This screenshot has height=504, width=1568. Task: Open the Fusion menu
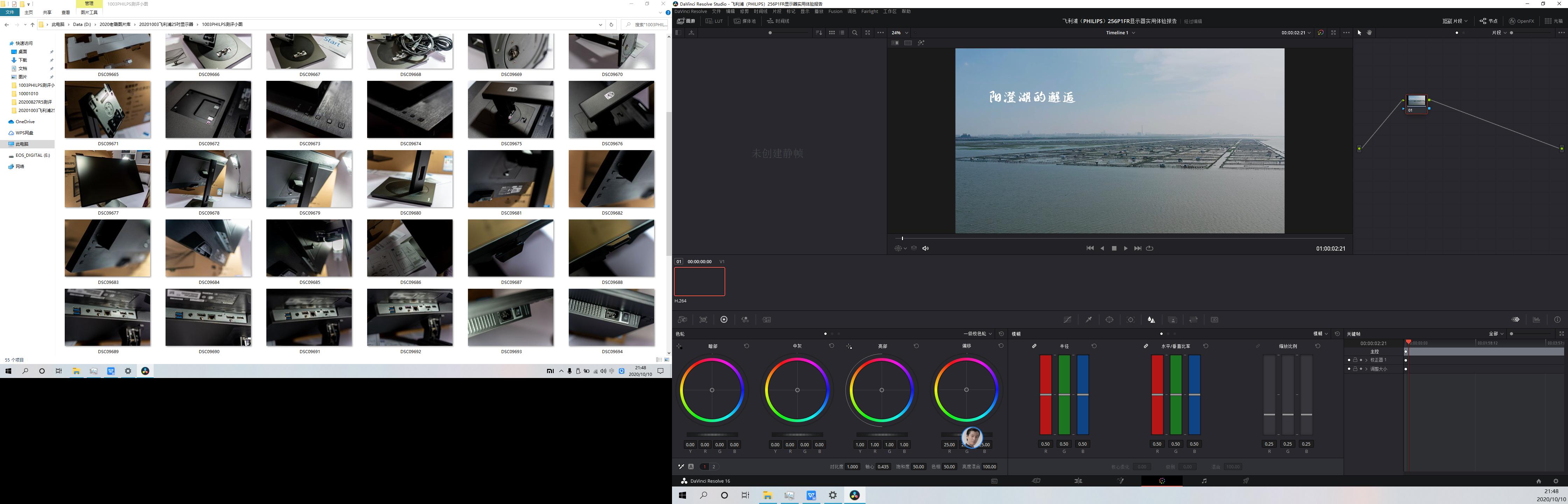point(835,12)
